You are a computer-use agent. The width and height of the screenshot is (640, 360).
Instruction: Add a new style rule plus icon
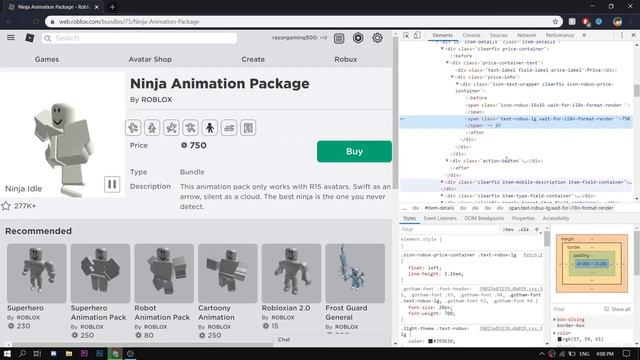click(537, 229)
